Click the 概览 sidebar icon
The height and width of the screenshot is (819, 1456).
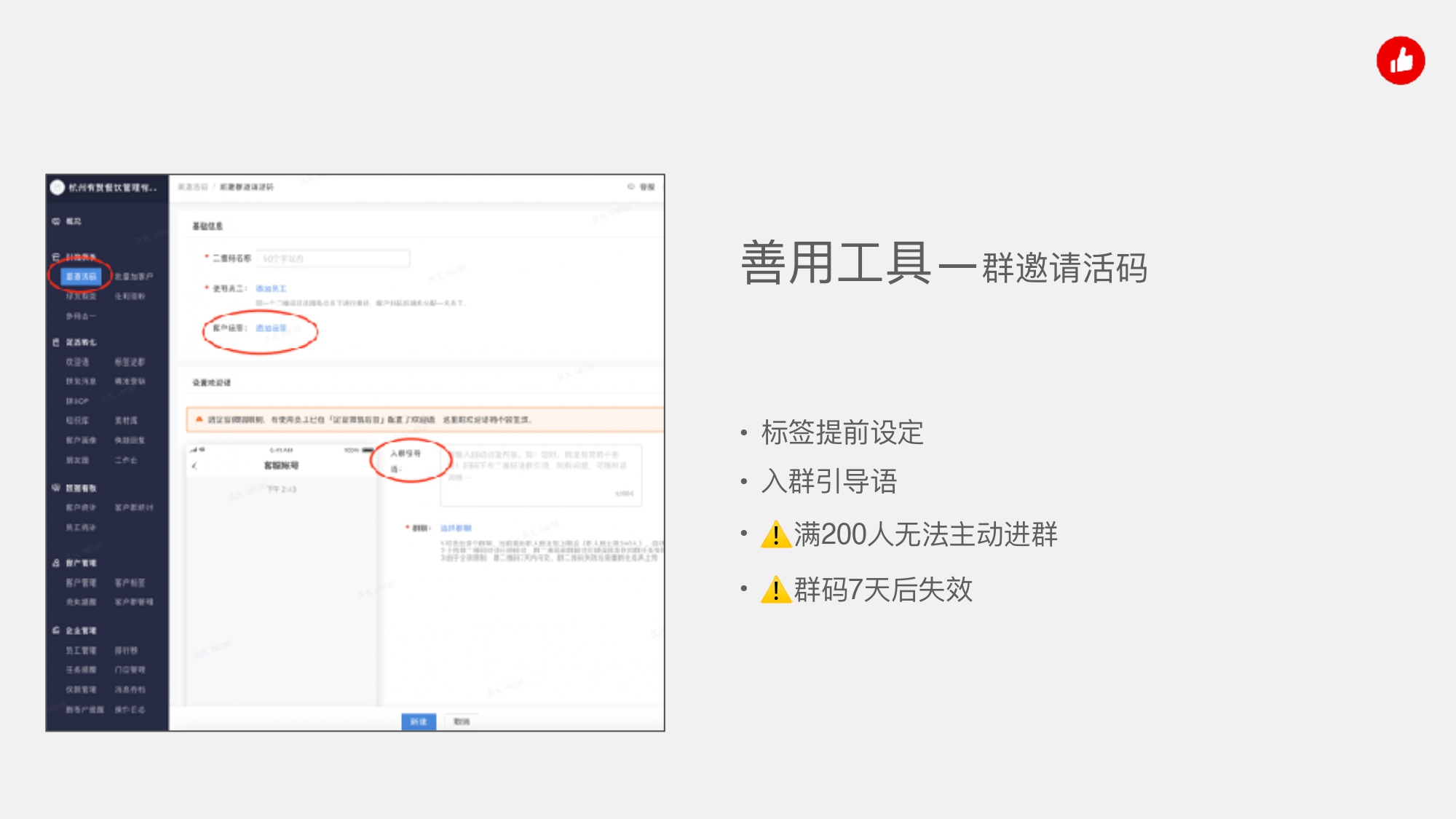pyautogui.click(x=56, y=221)
